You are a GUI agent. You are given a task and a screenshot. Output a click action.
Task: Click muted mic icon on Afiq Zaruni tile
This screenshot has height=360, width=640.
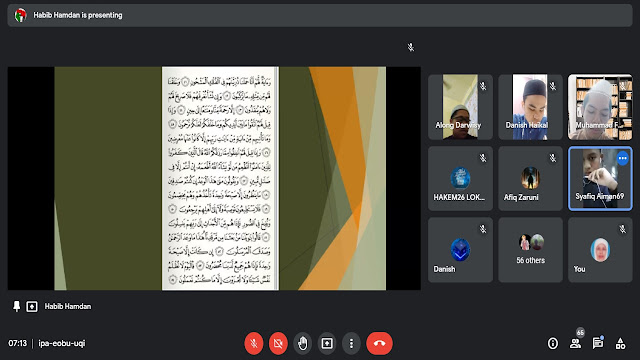(553, 158)
